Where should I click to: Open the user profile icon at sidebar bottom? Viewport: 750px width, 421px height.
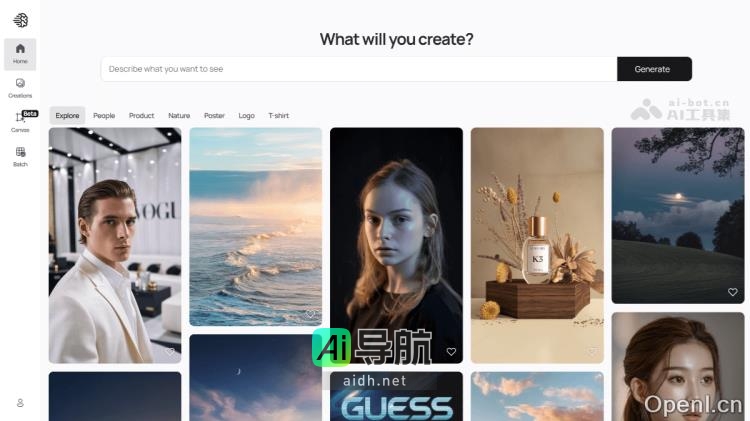pyautogui.click(x=20, y=403)
